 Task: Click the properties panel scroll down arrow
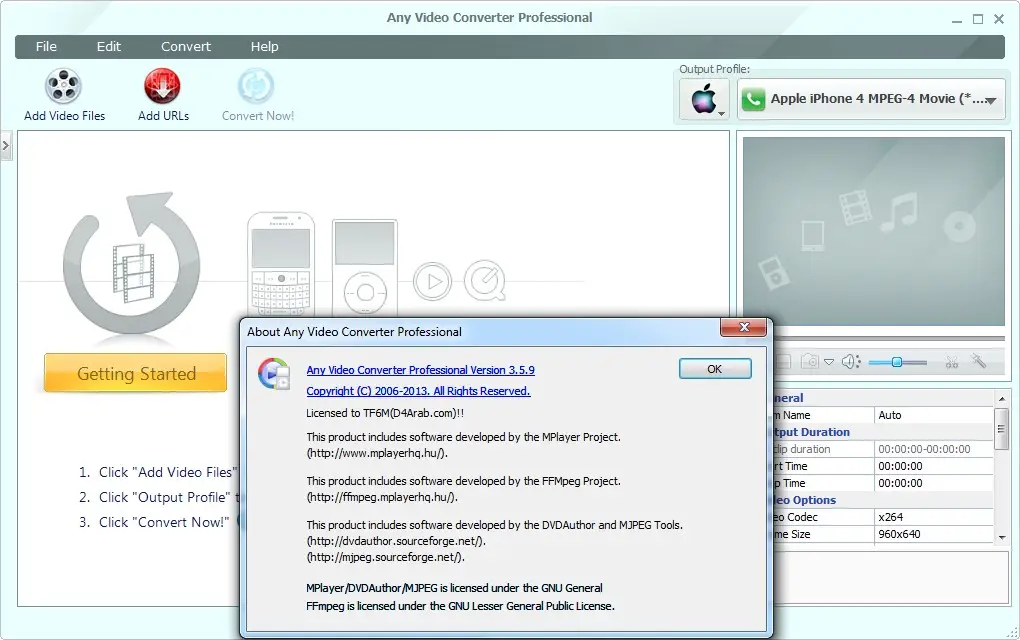(x=1002, y=537)
